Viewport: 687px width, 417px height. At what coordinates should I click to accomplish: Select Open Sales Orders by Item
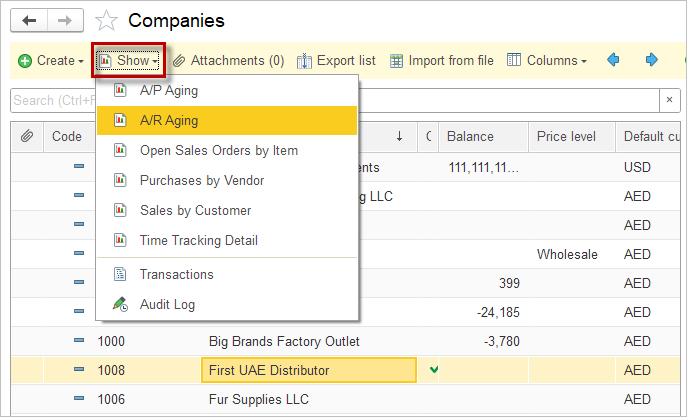pyautogui.click(x=218, y=151)
